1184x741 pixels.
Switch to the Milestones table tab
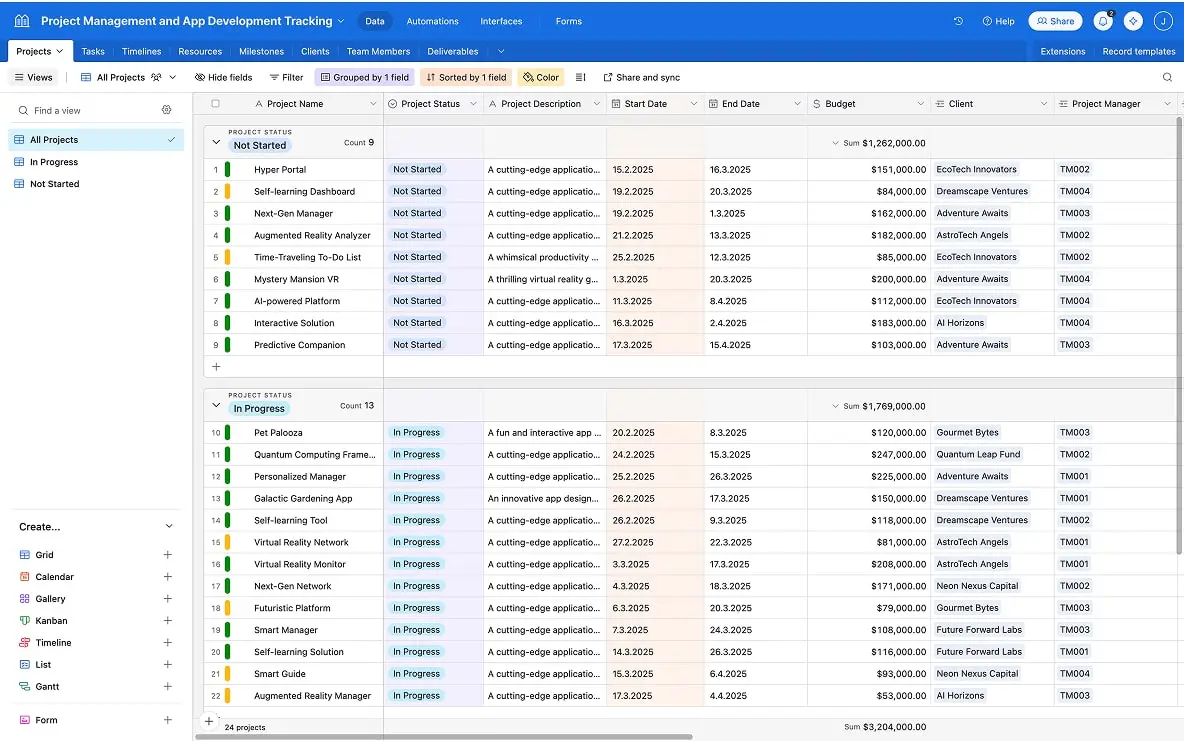point(261,51)
